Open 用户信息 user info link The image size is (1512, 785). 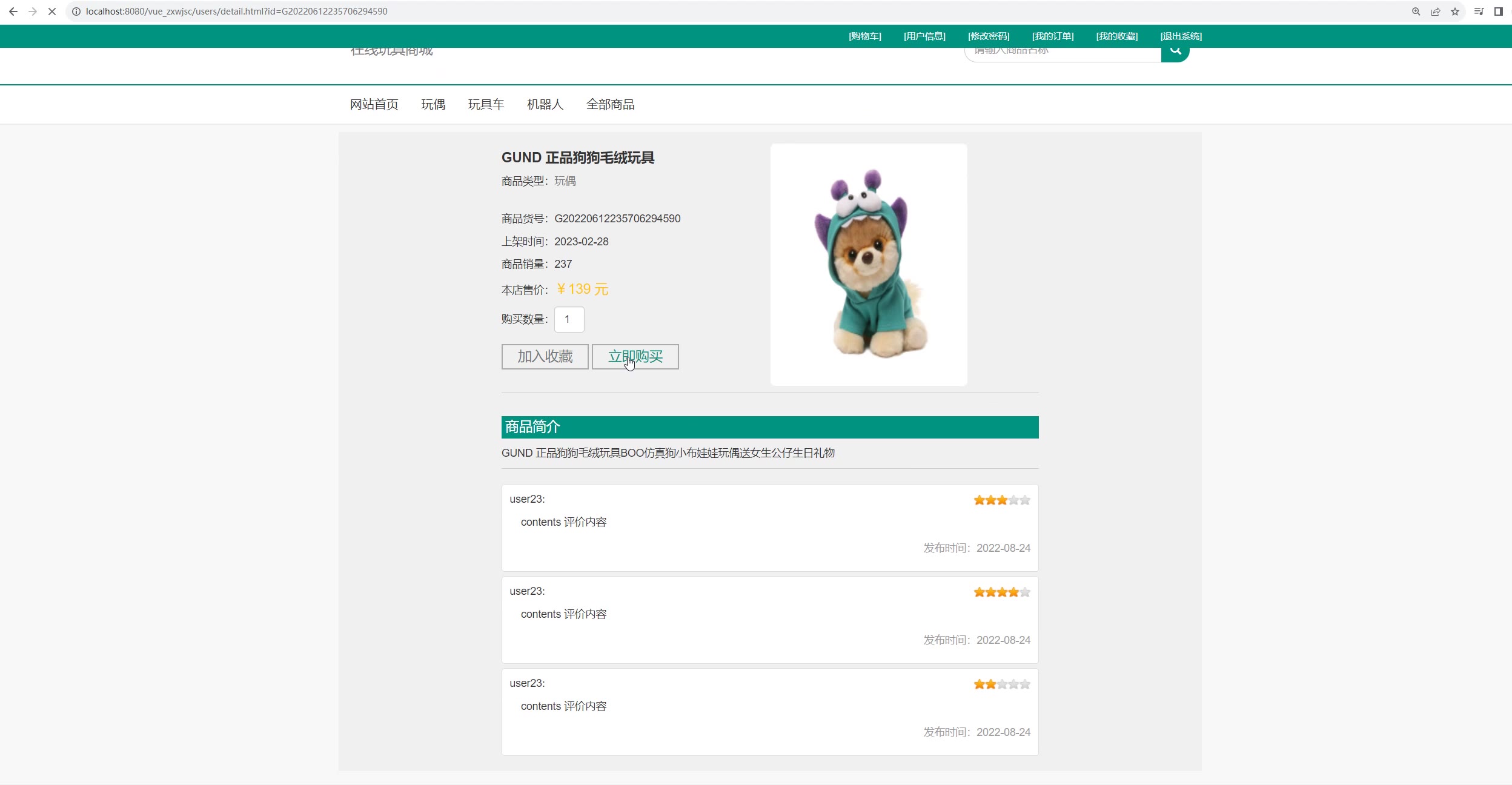pos(924,36)
